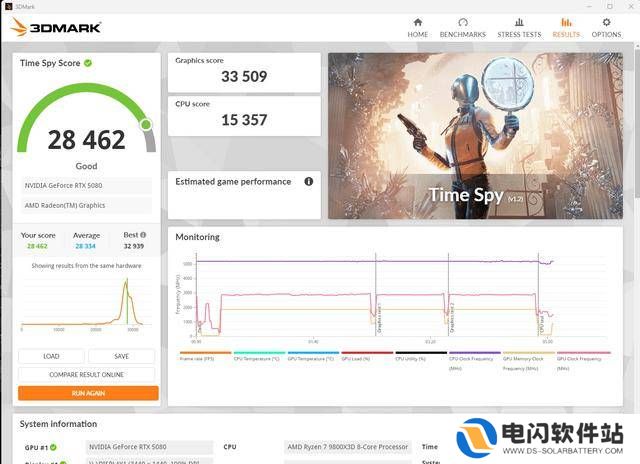Toggle Frame rate (FPS) legend item

click(205, 356)
